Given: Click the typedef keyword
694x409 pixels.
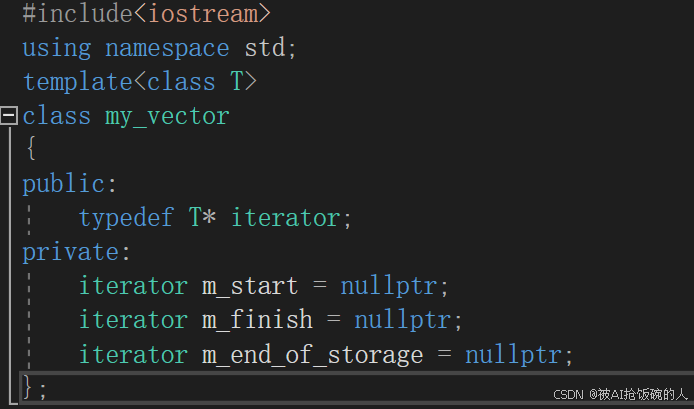Looking at the screenshot, I should 126,219.
